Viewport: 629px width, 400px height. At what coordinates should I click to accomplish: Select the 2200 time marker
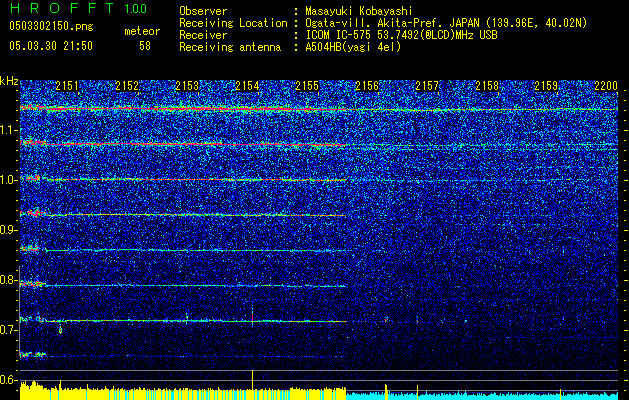(605, 87)
